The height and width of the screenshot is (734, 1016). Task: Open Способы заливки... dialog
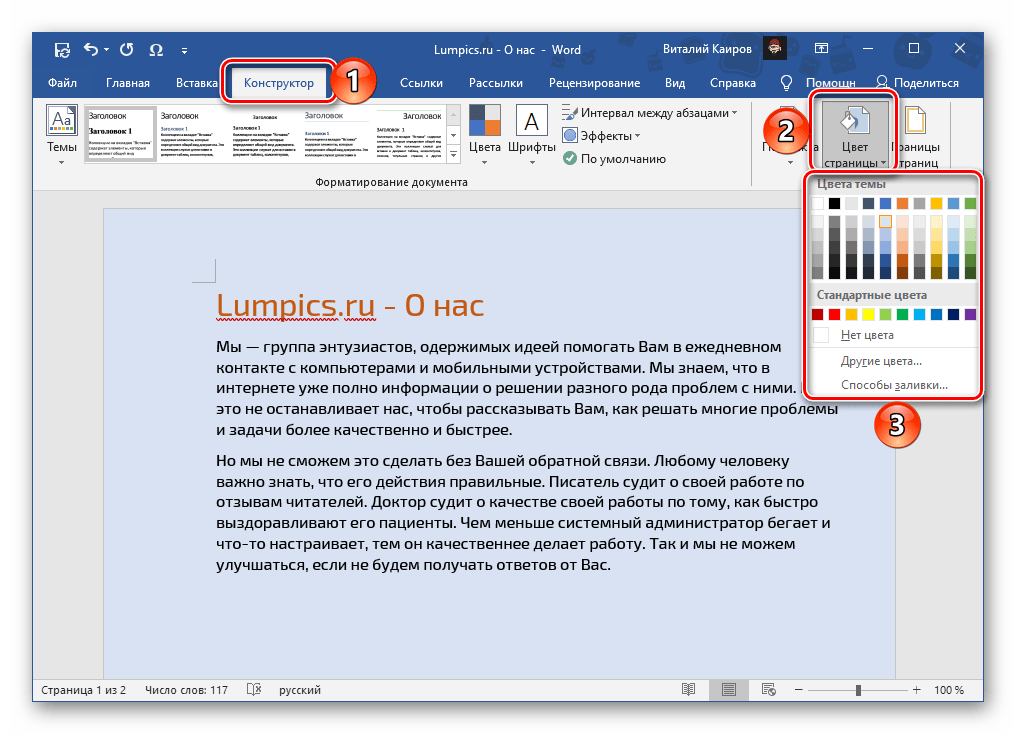[x=893, y=385]
